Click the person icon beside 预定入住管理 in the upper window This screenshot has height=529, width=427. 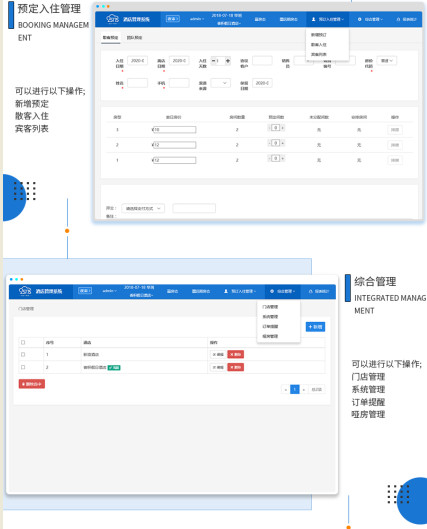pos(313,19)
